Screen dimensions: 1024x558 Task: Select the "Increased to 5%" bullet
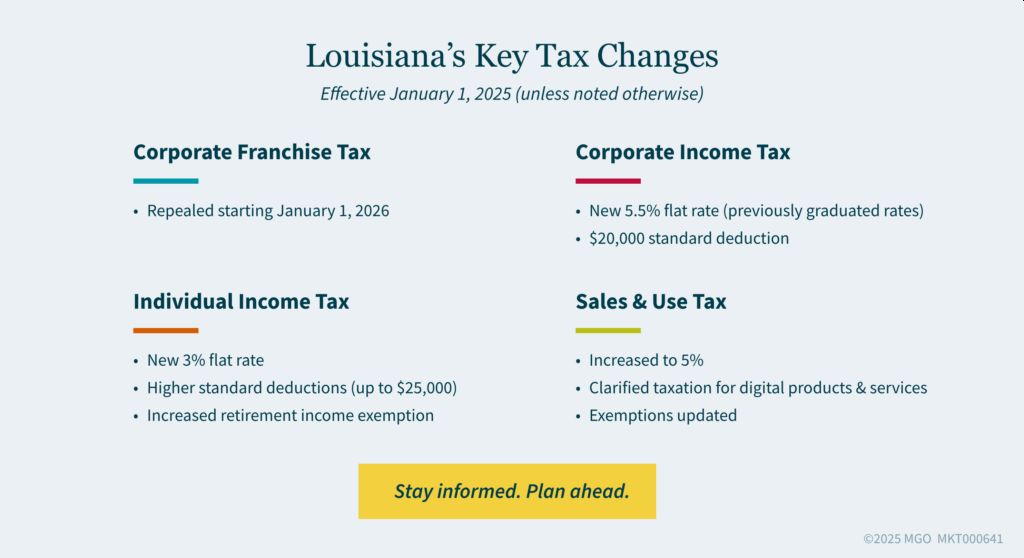click(x=646, y=360)
